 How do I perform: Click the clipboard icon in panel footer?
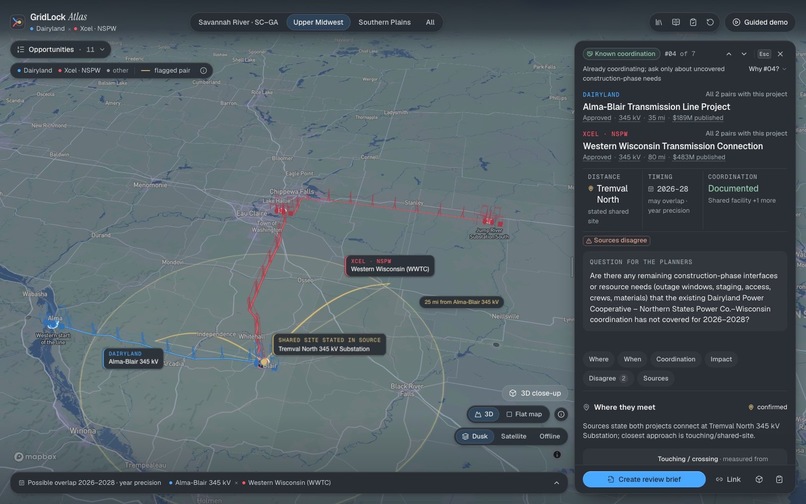click(779, 479)
